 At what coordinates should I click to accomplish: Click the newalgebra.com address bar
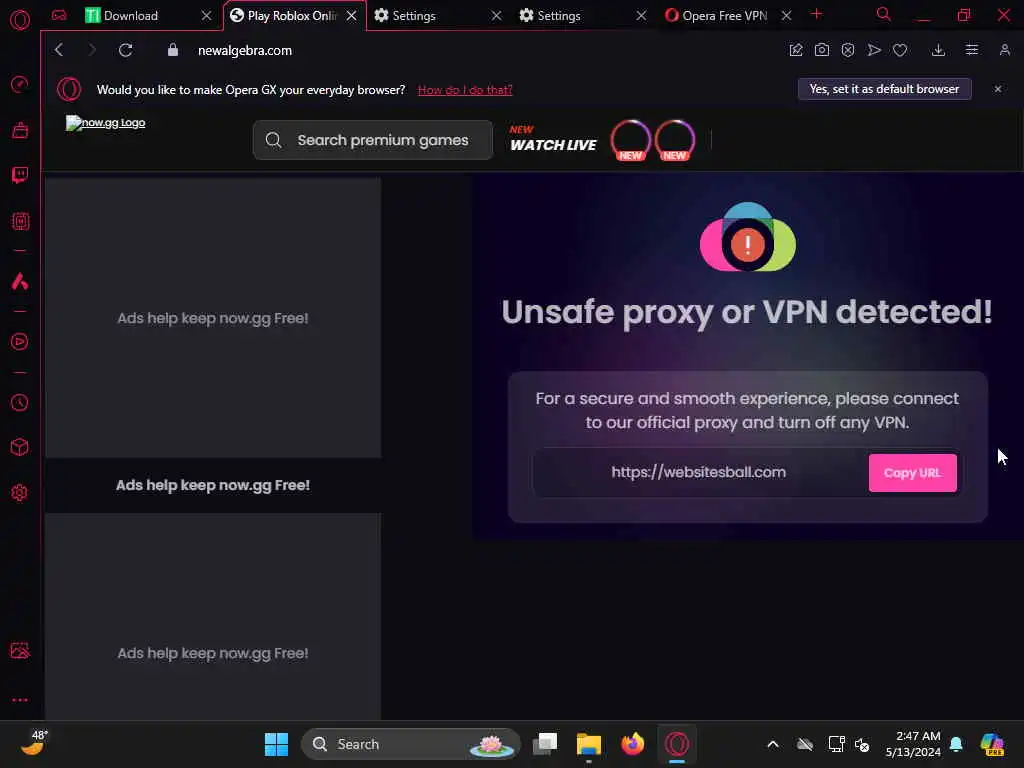(x=245, y=50)
